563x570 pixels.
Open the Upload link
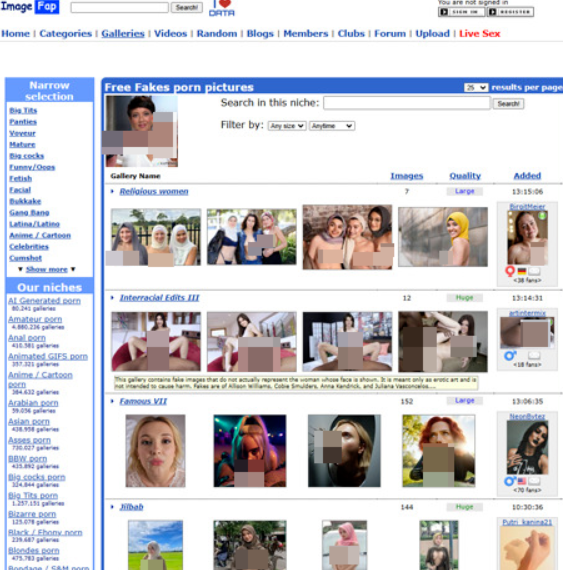pyautogui.click(x=433, y=33)
